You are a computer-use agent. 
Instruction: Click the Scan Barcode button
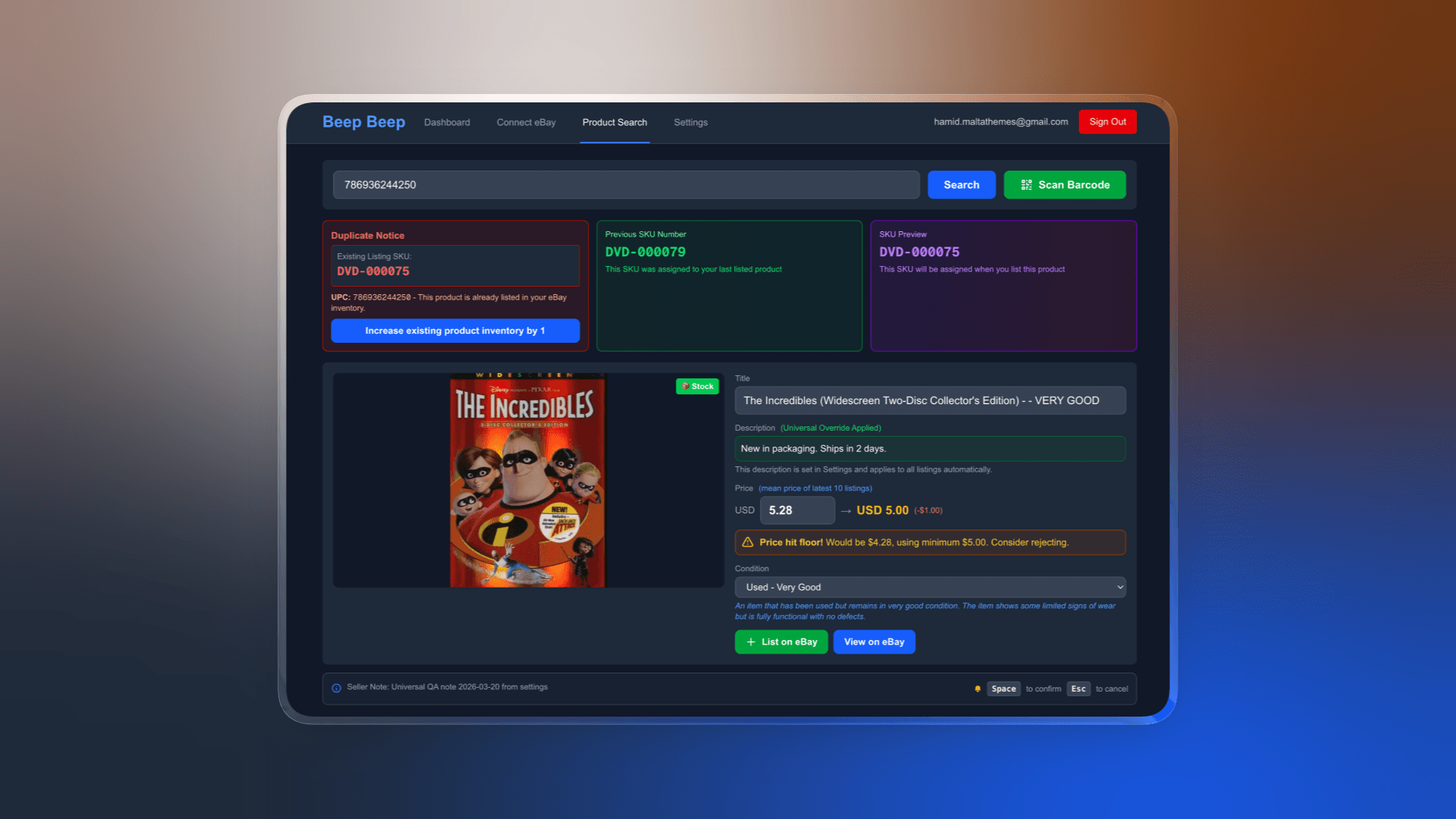coord(1065,185)
